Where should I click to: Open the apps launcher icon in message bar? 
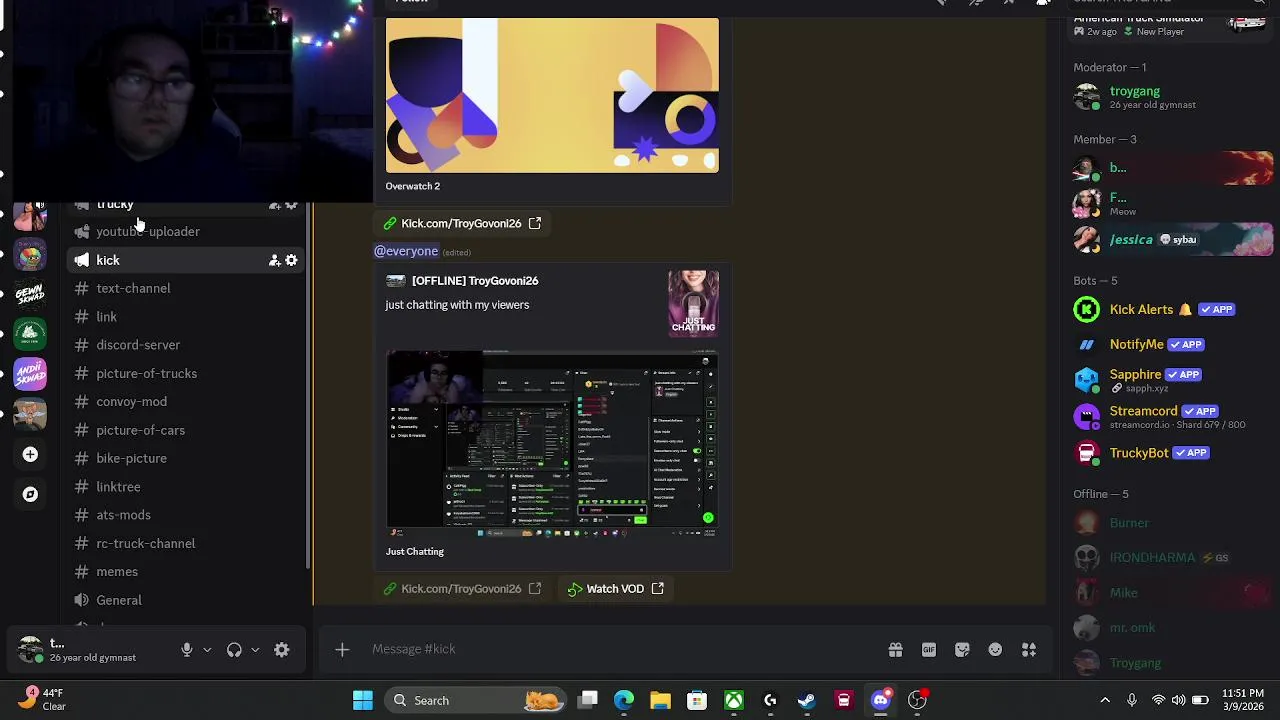(1029, 650)
